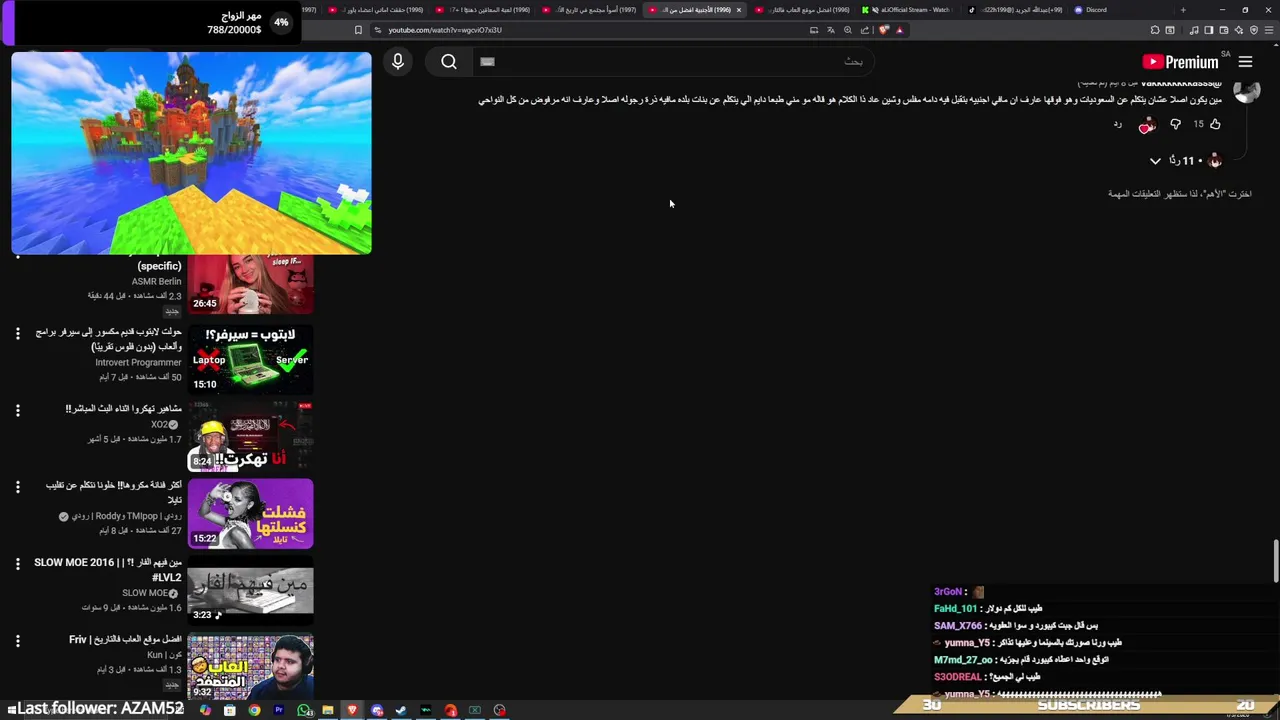Open options menu for the Roddy video

point(17,487)
